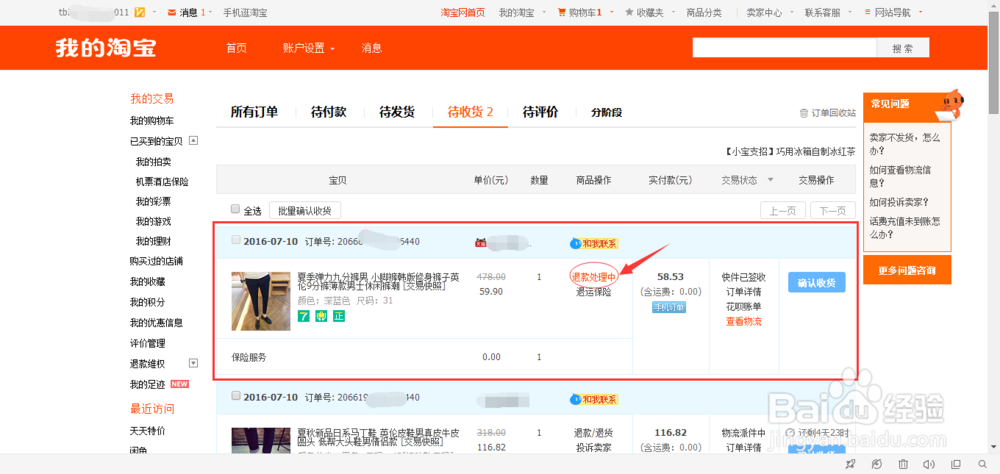Open the pants product thumbnail

260,301
